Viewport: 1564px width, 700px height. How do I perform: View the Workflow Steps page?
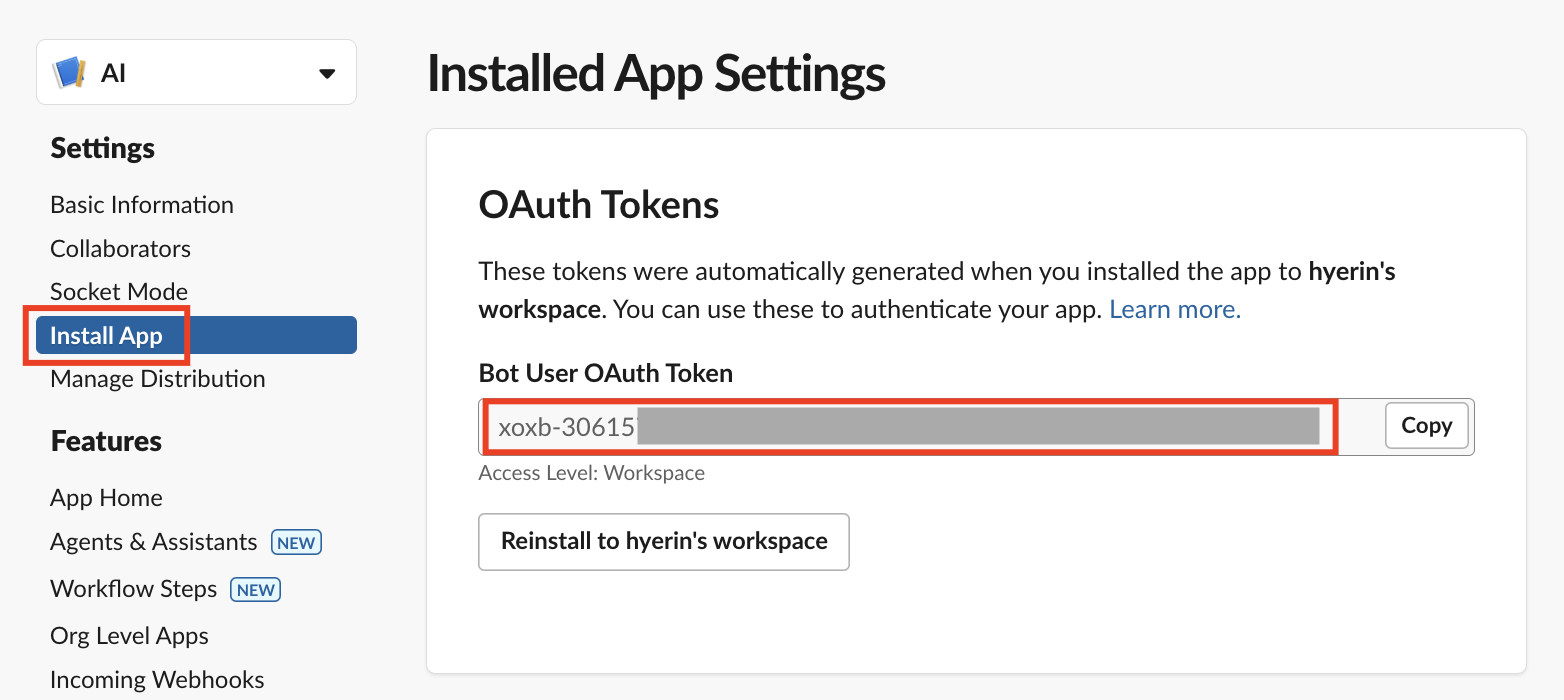tap(133, 588)
